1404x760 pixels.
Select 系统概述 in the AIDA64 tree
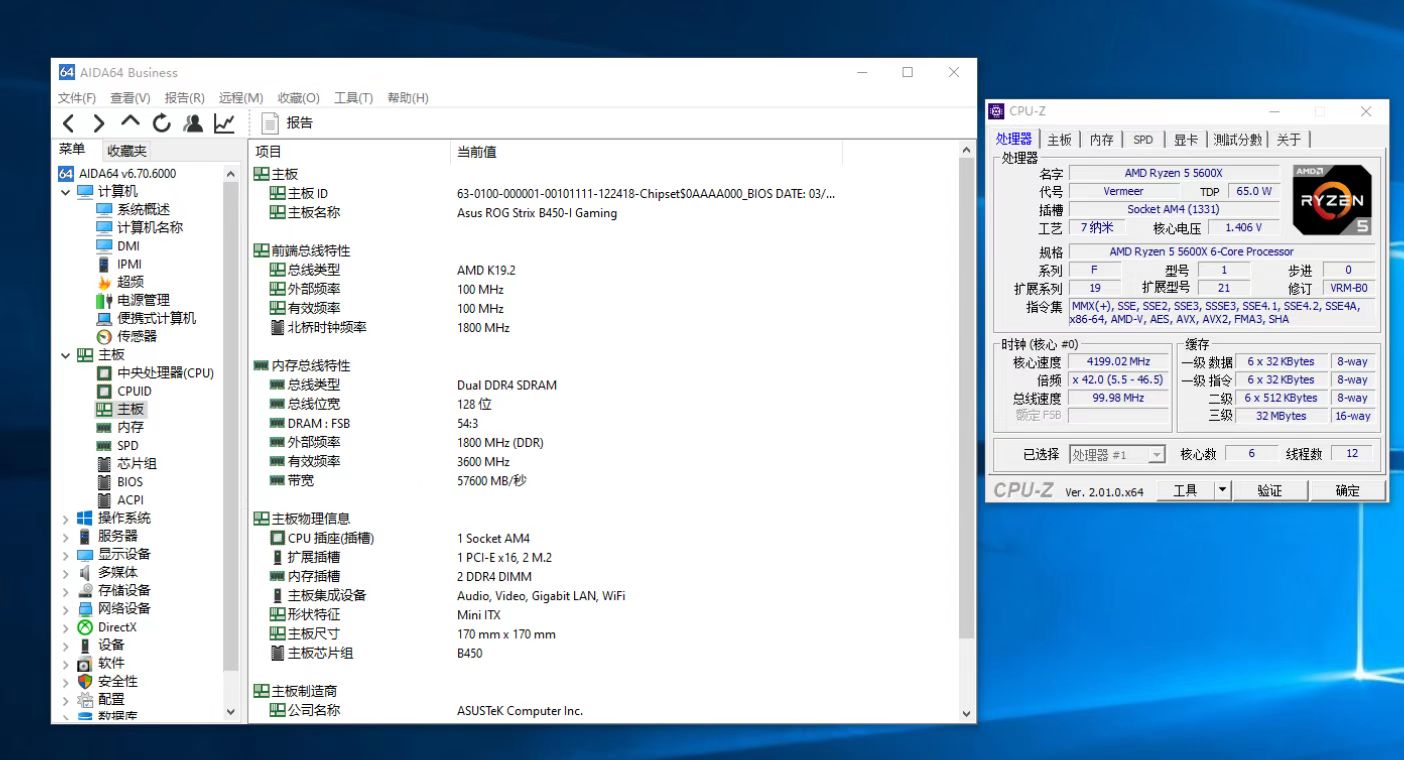(143, 209)
